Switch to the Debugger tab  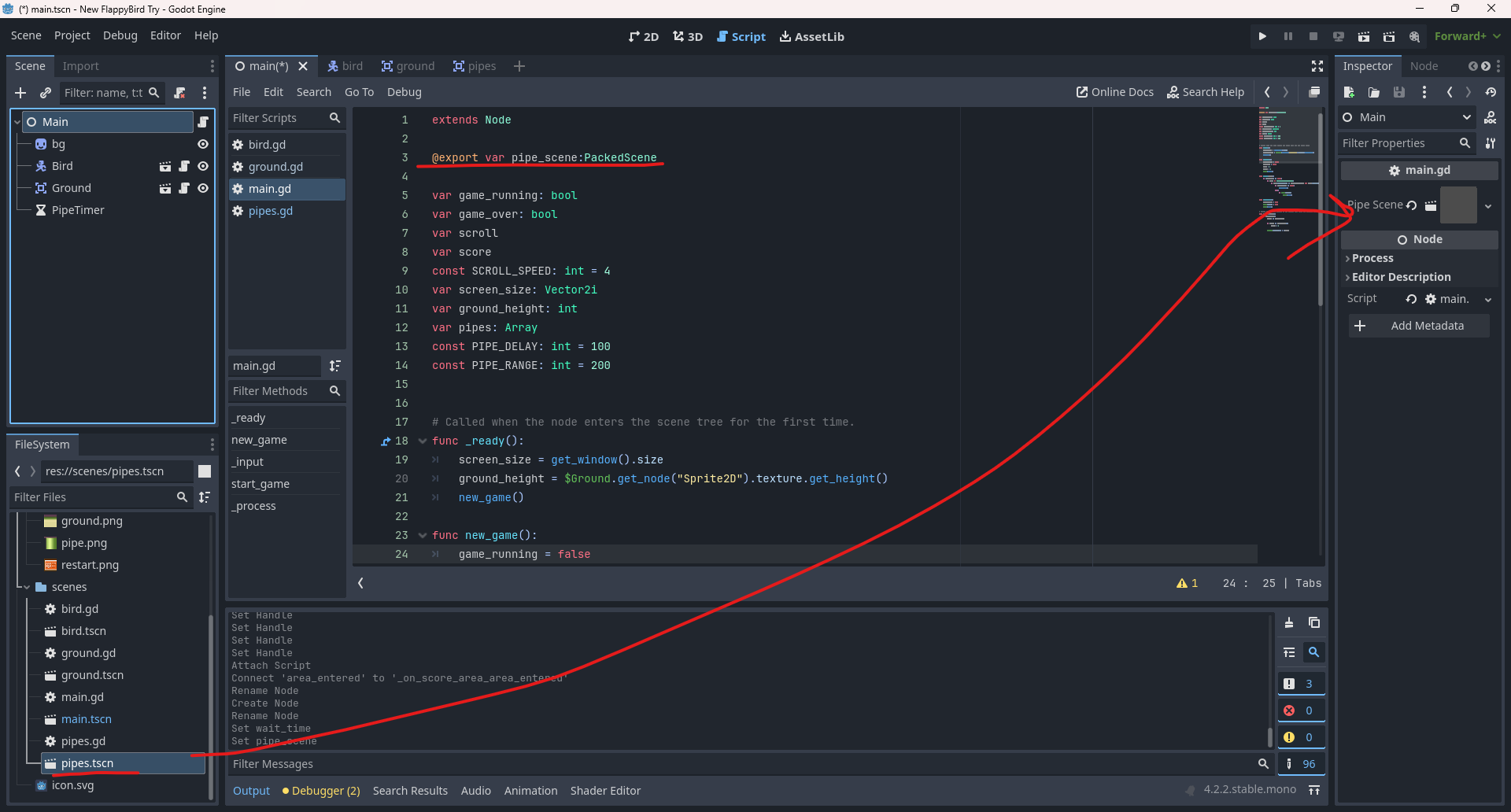pyautogui.click(x=325, y=791)
